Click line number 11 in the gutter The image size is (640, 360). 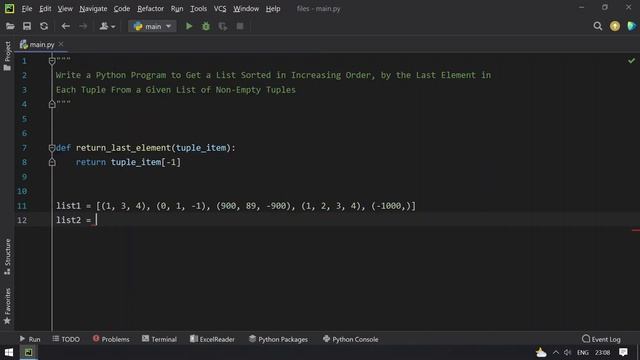22,206
